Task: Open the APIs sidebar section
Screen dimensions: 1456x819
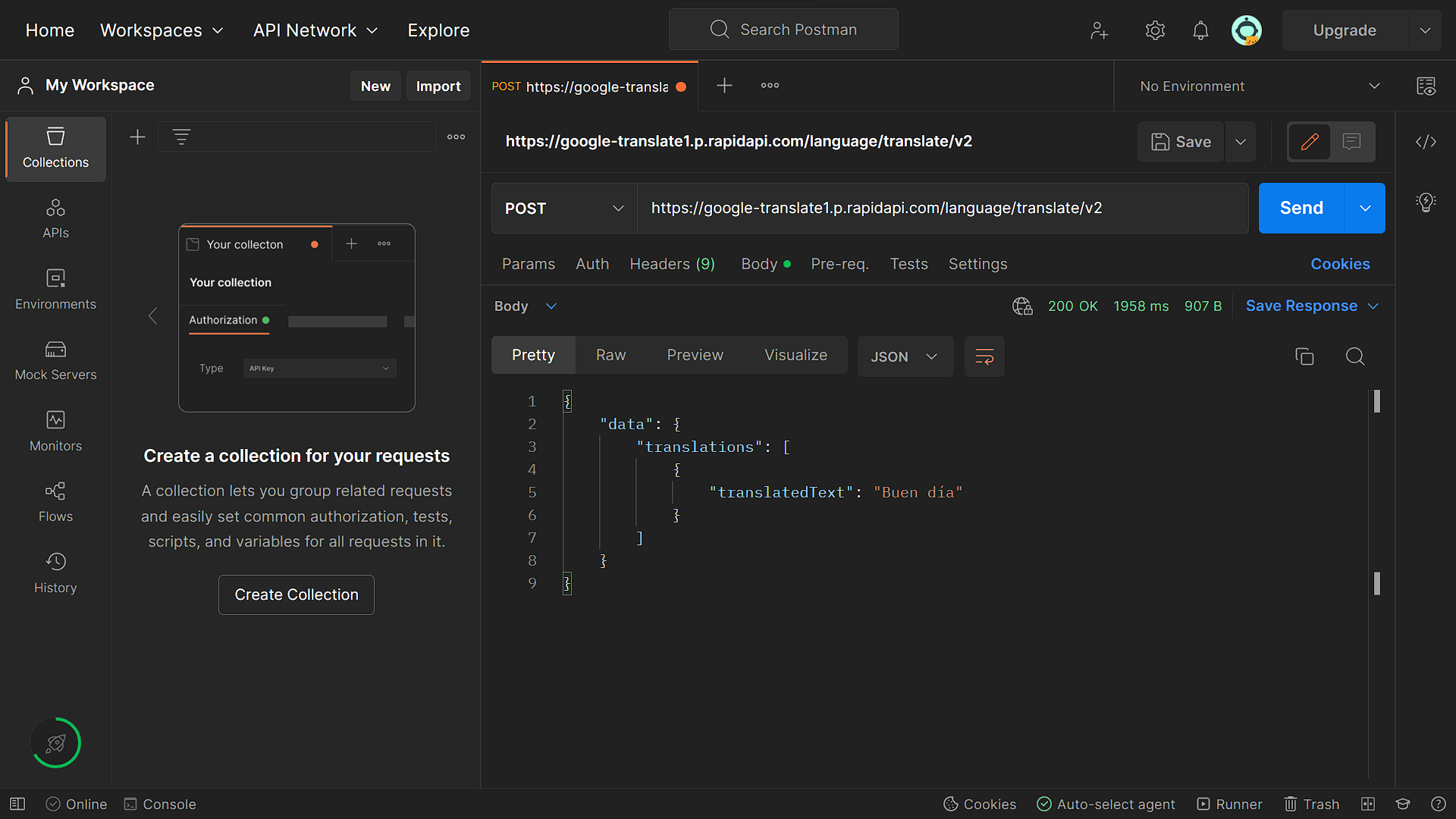Action: [55, 219]
